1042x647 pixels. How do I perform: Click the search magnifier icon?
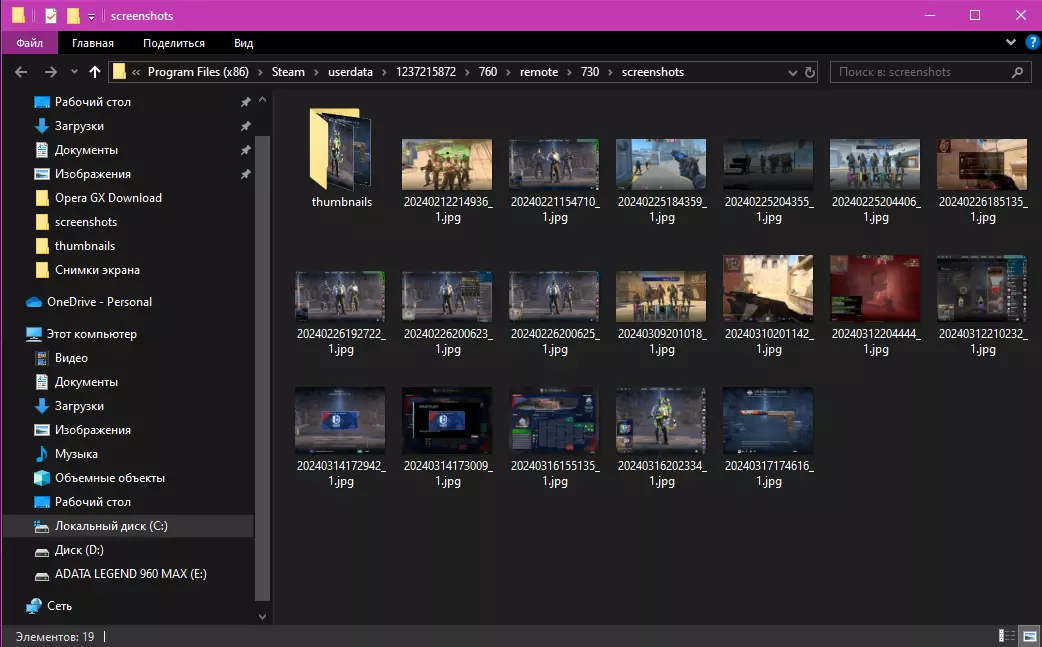pyautogui.click(x=1017, y=72)
